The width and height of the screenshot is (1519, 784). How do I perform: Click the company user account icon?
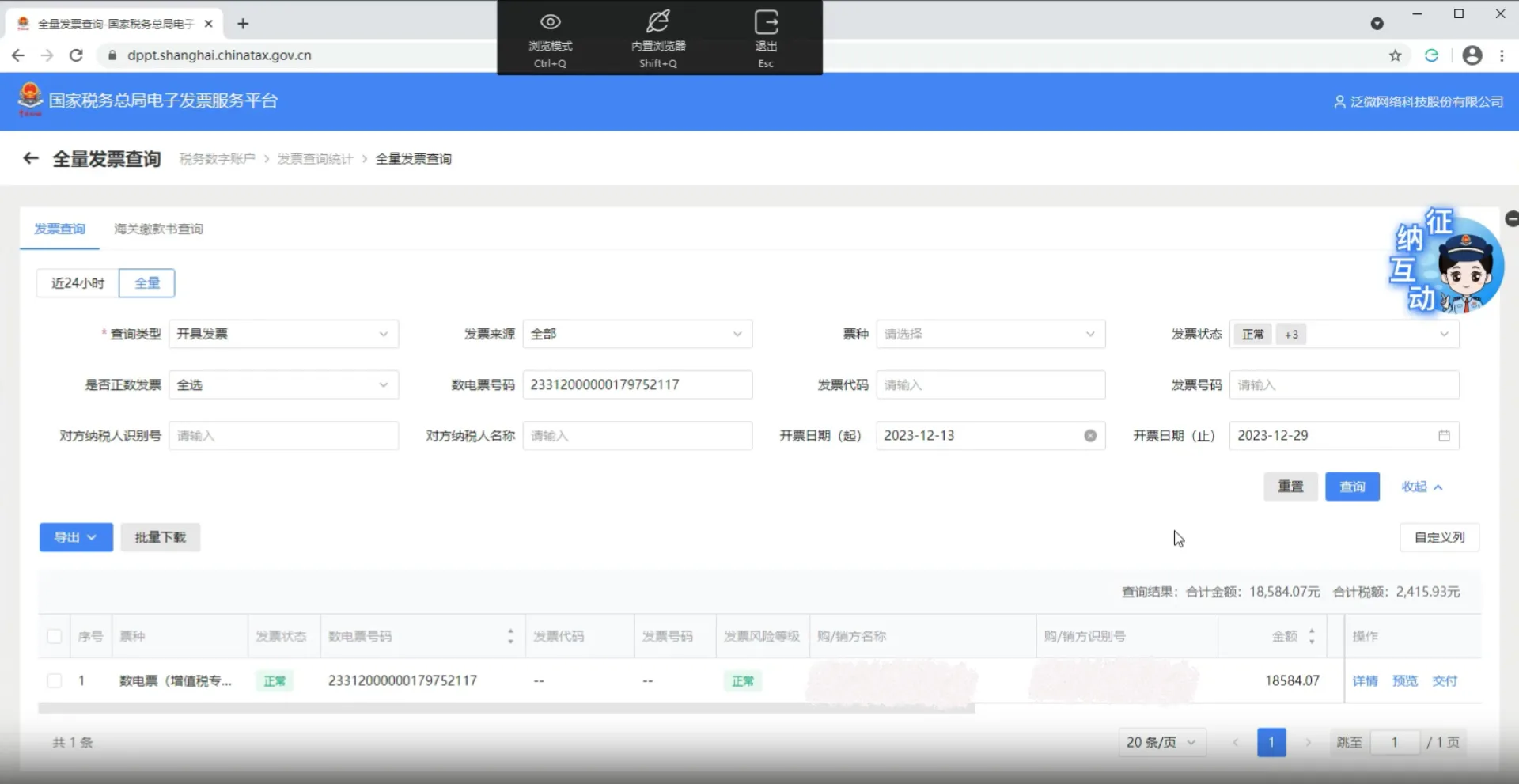1339,102
